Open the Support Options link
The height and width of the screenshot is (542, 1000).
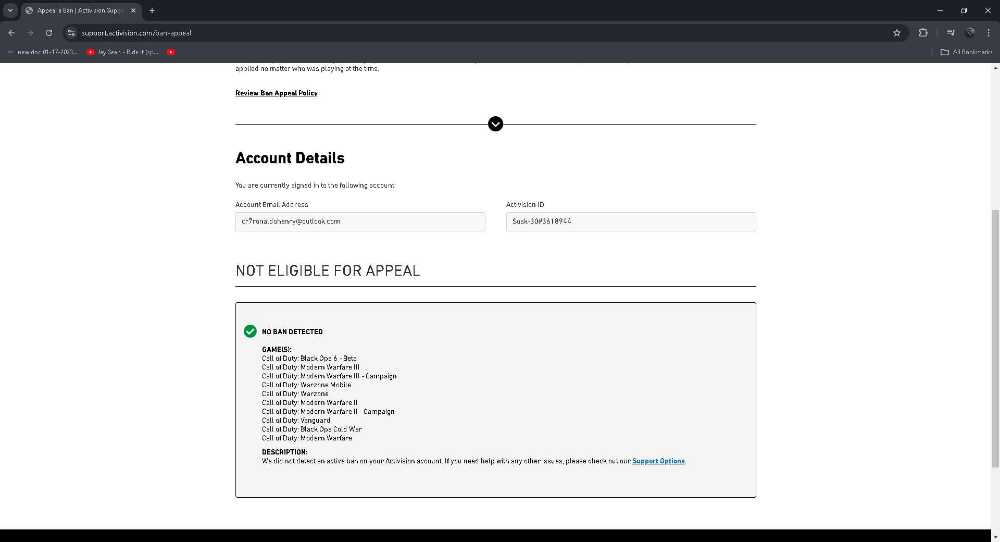point(659,461)
